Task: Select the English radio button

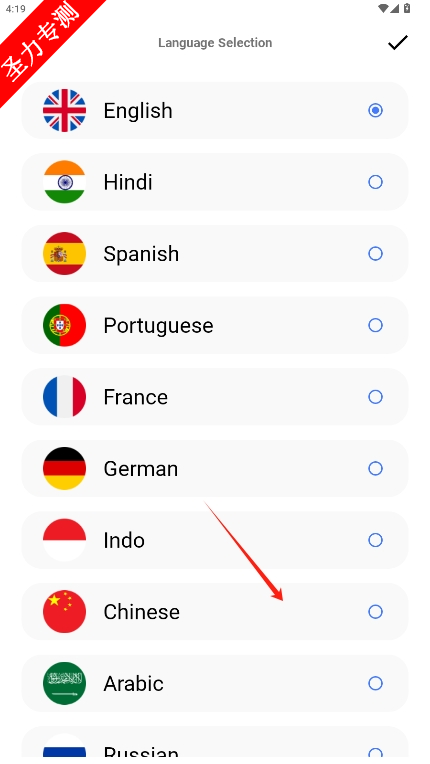Action: [x=375, y=111]
